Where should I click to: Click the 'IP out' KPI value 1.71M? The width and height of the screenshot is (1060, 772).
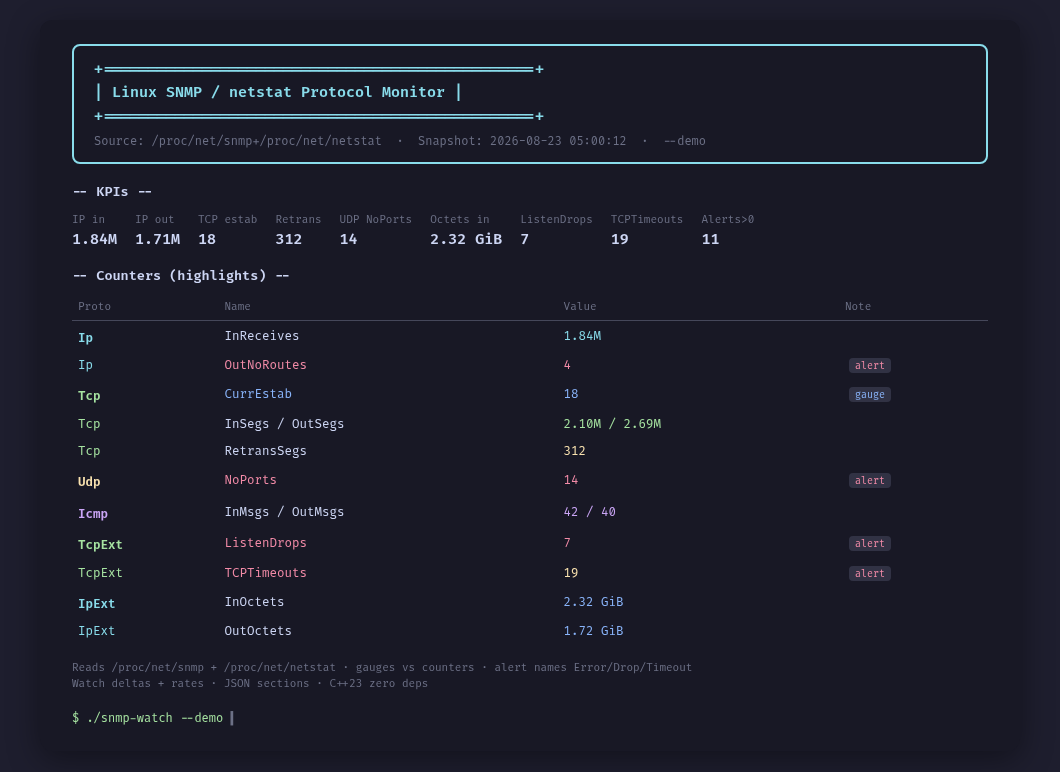[x=158, y=239]
